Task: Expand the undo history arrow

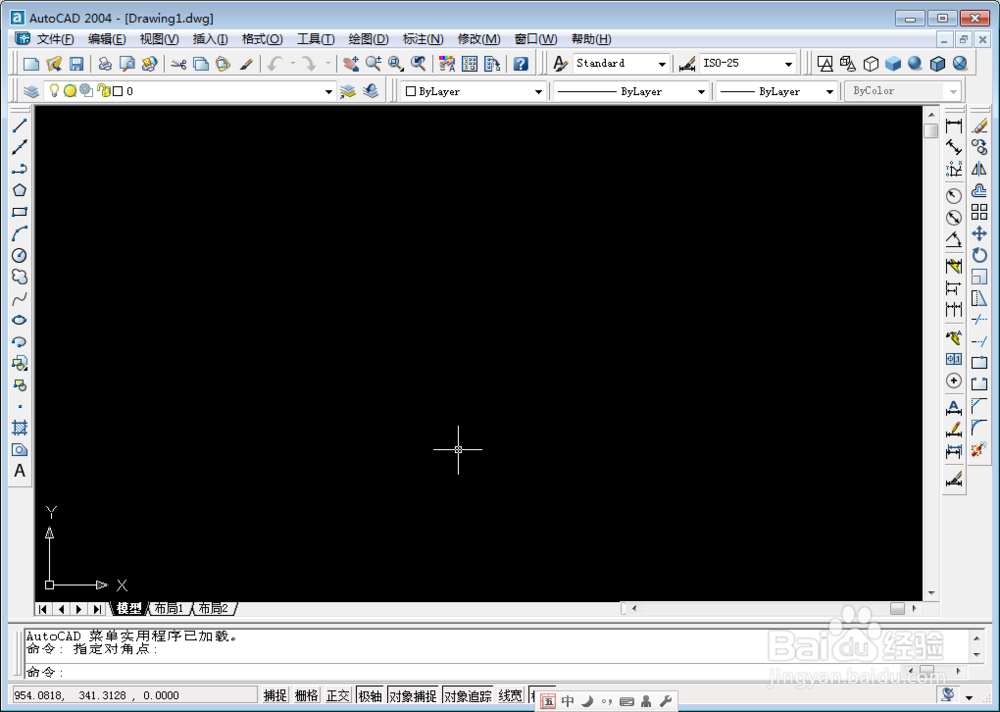Action: click(x=293, y=64)
